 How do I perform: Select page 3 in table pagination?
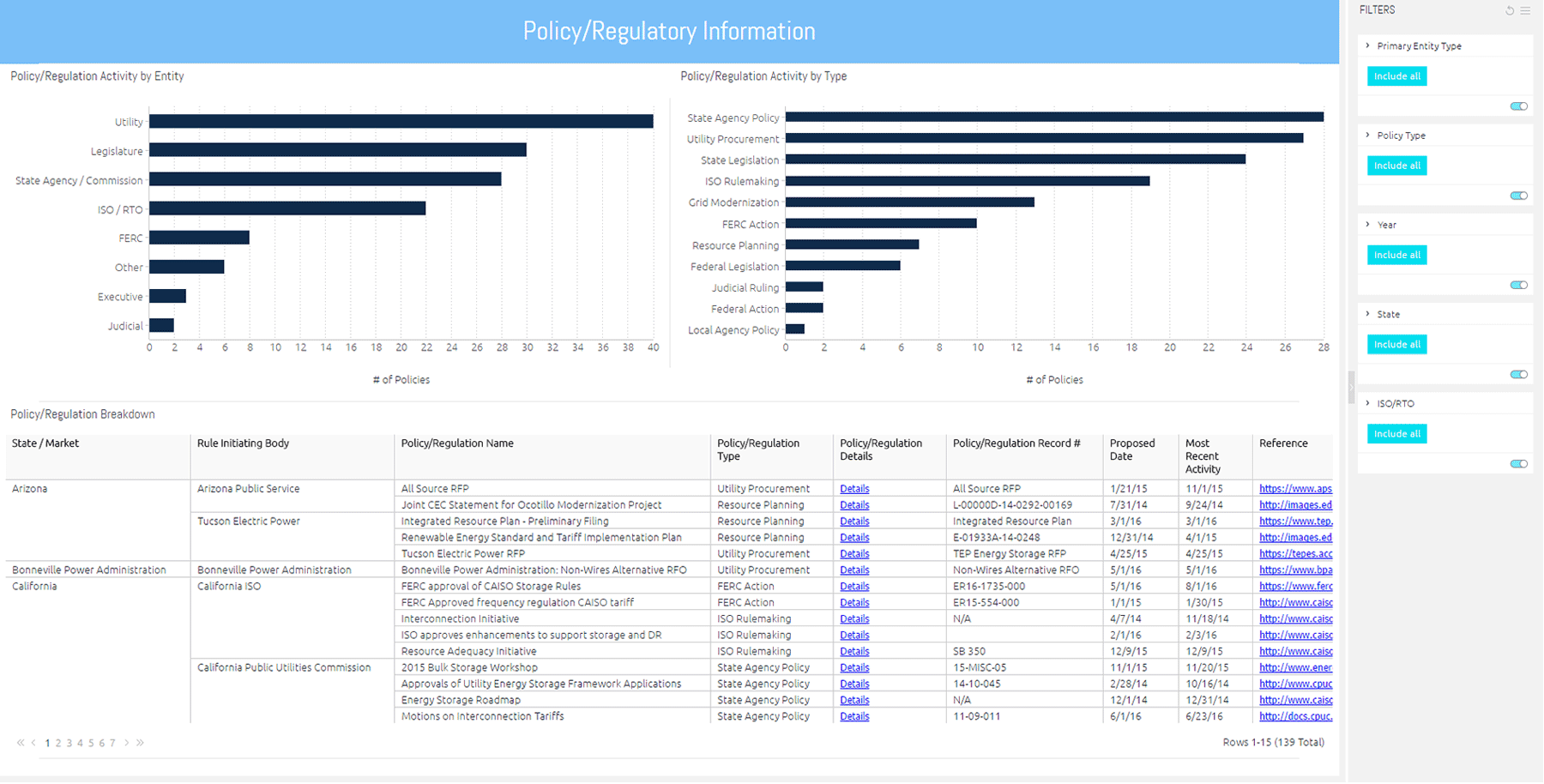pyautogui.click(x=69, y=744)
